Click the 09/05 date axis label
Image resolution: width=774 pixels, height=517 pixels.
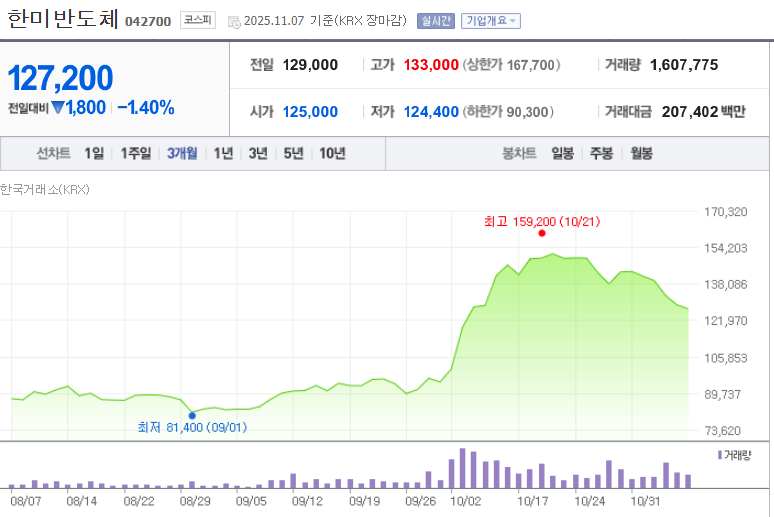251,502
